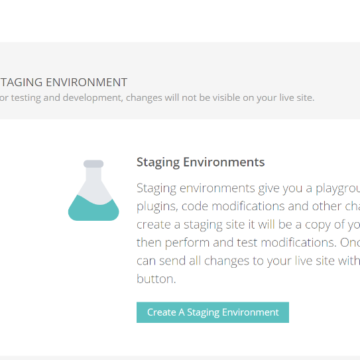Click the word 'Environments' in the bold heading
The width and height of the screenshot is (360, 360).
[224, 162]
